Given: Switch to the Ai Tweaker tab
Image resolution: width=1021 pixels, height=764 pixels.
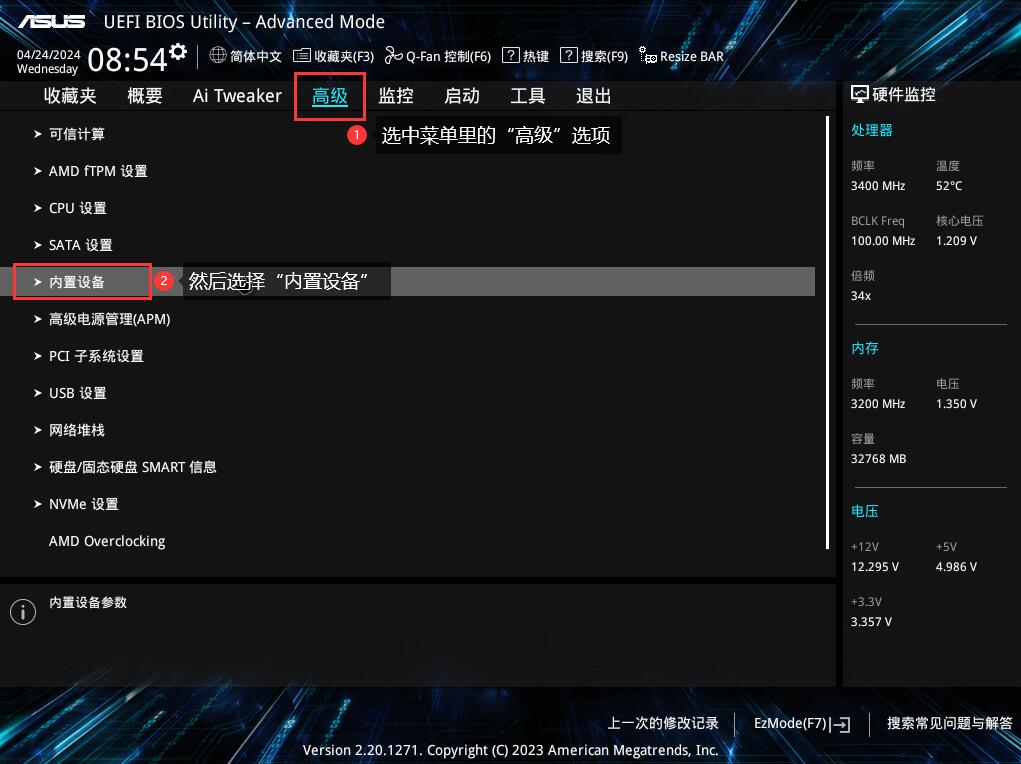Looking at the screenshot, I should click(x=237, y=96).
